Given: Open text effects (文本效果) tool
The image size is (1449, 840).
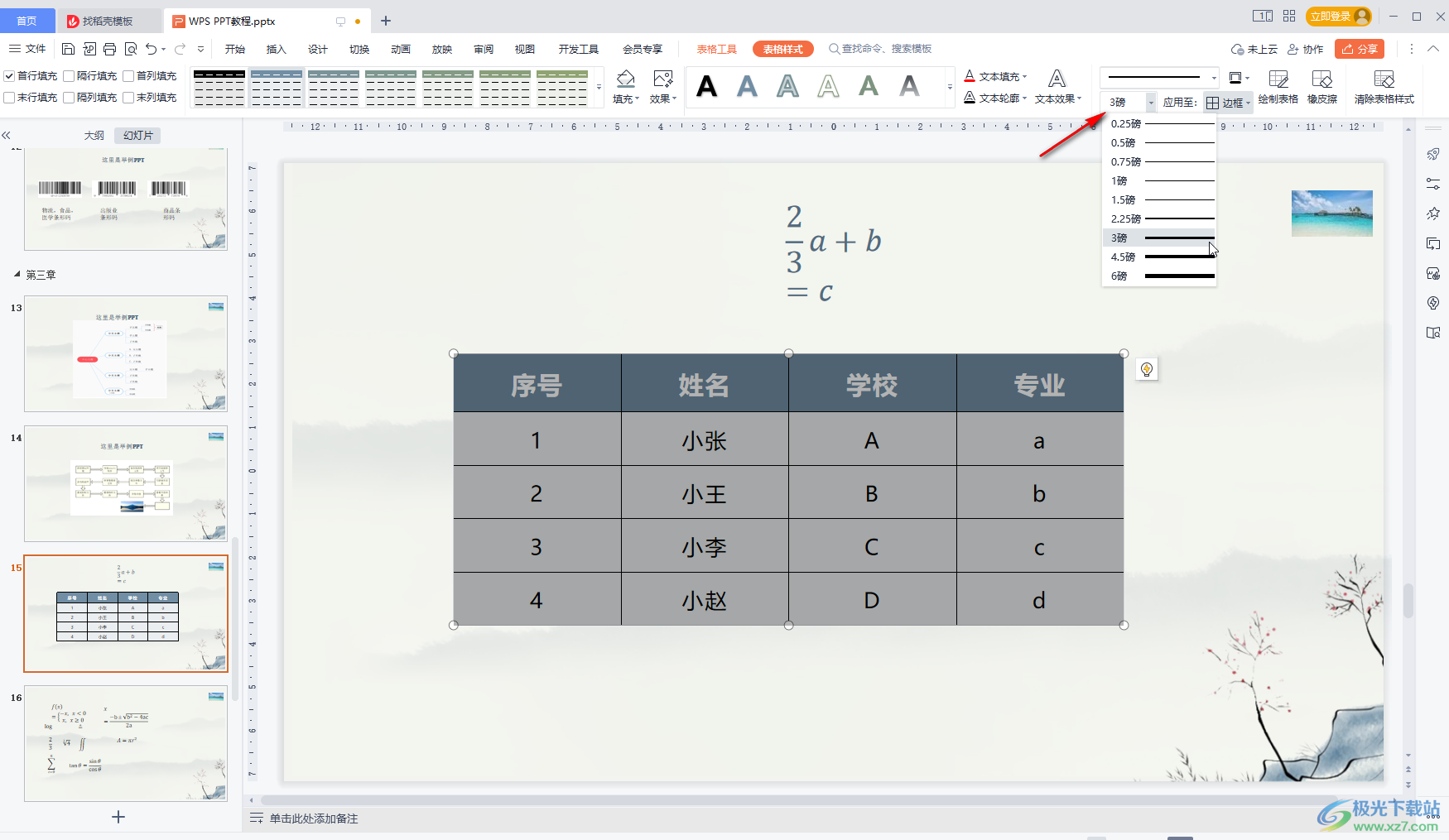Looking at the screenshot, I should point(1057,87).
